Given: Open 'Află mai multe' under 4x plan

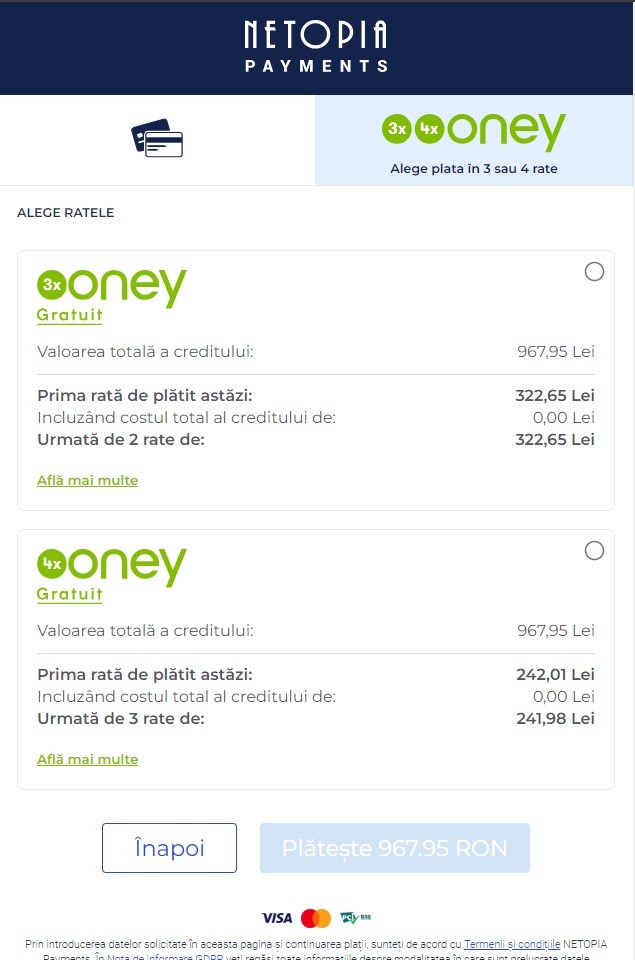Looking at the screenshot, I should 88,760.
